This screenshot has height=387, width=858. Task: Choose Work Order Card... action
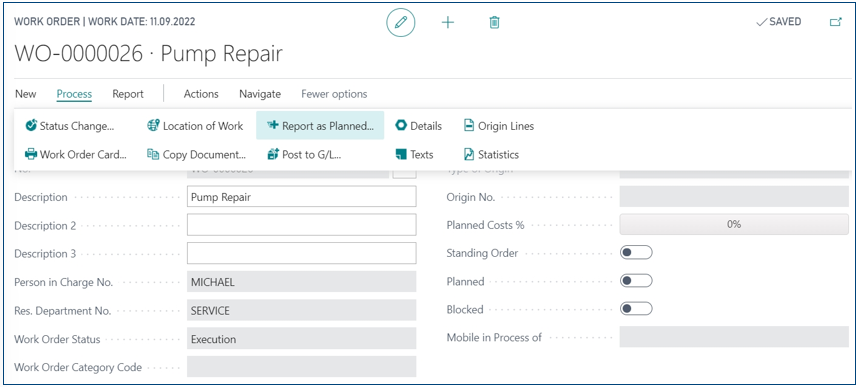point(76,154)
